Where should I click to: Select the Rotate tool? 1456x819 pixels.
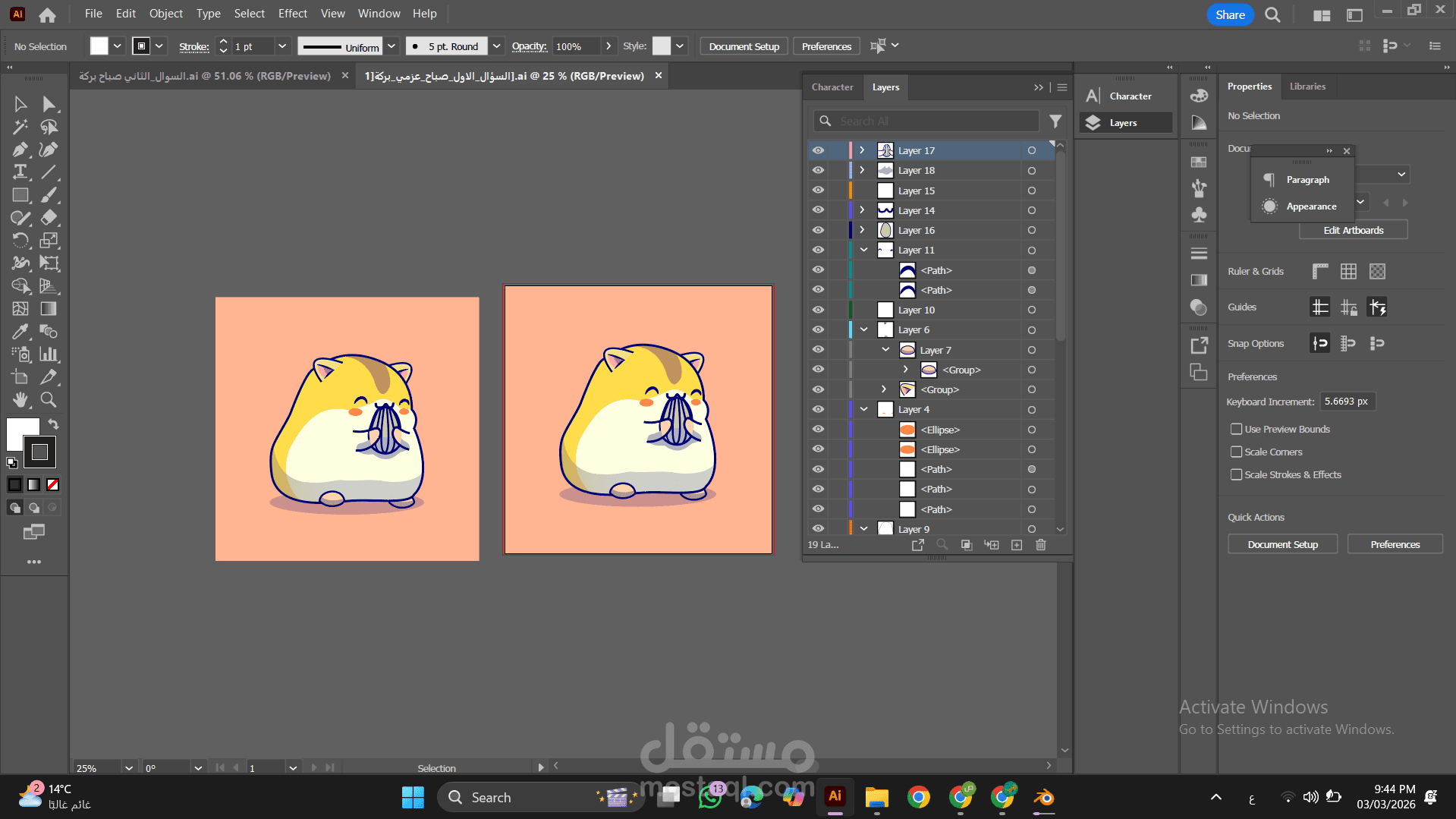(20, 241)
